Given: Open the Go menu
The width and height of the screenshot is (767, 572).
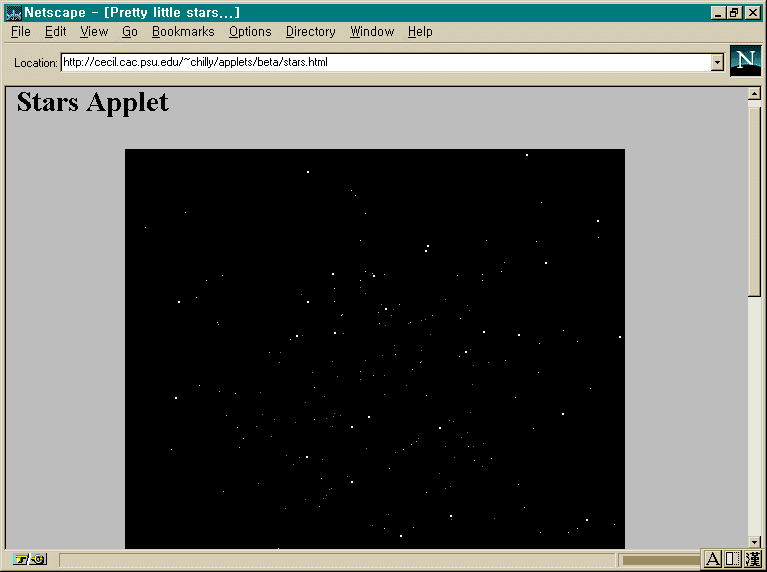Looking at the screenshot, I should coord(130,32).
